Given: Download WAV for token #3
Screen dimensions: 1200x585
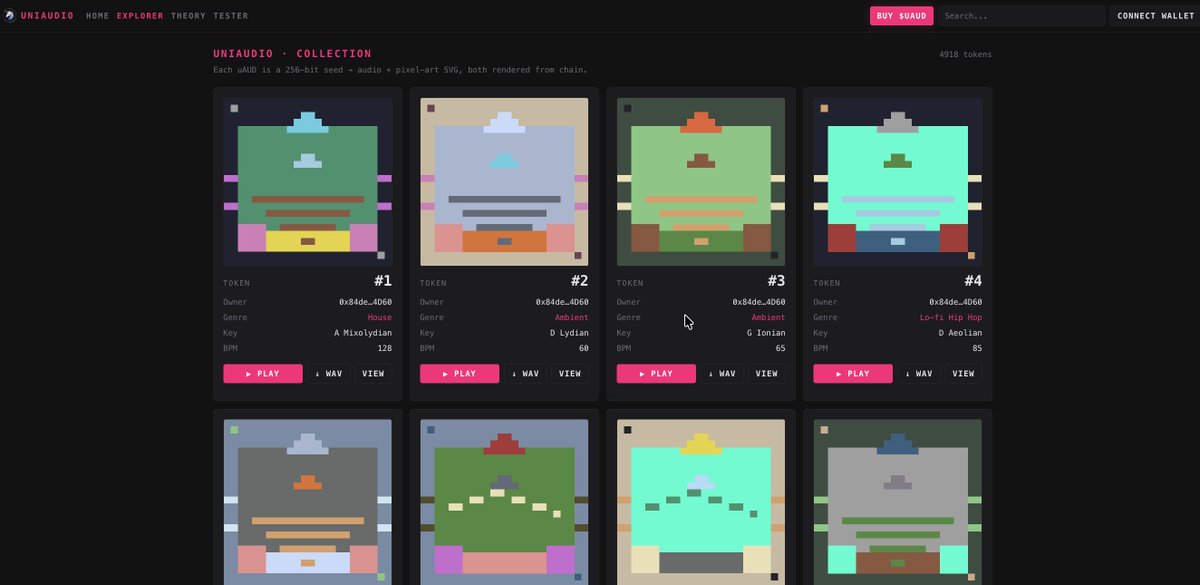Looking at the screenshot, I should (x=722, y=373).
